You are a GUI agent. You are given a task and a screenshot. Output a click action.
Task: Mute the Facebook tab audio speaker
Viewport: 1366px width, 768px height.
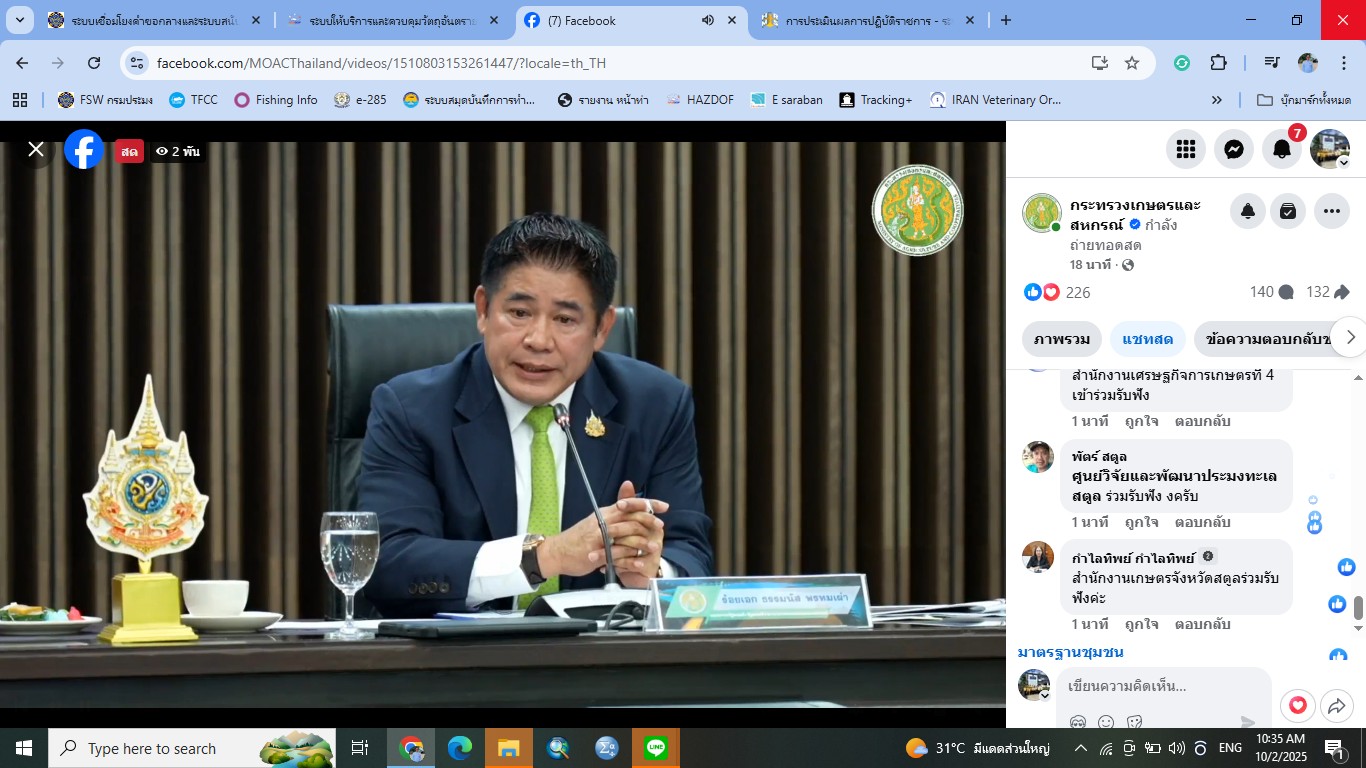(x=708, y=20)
